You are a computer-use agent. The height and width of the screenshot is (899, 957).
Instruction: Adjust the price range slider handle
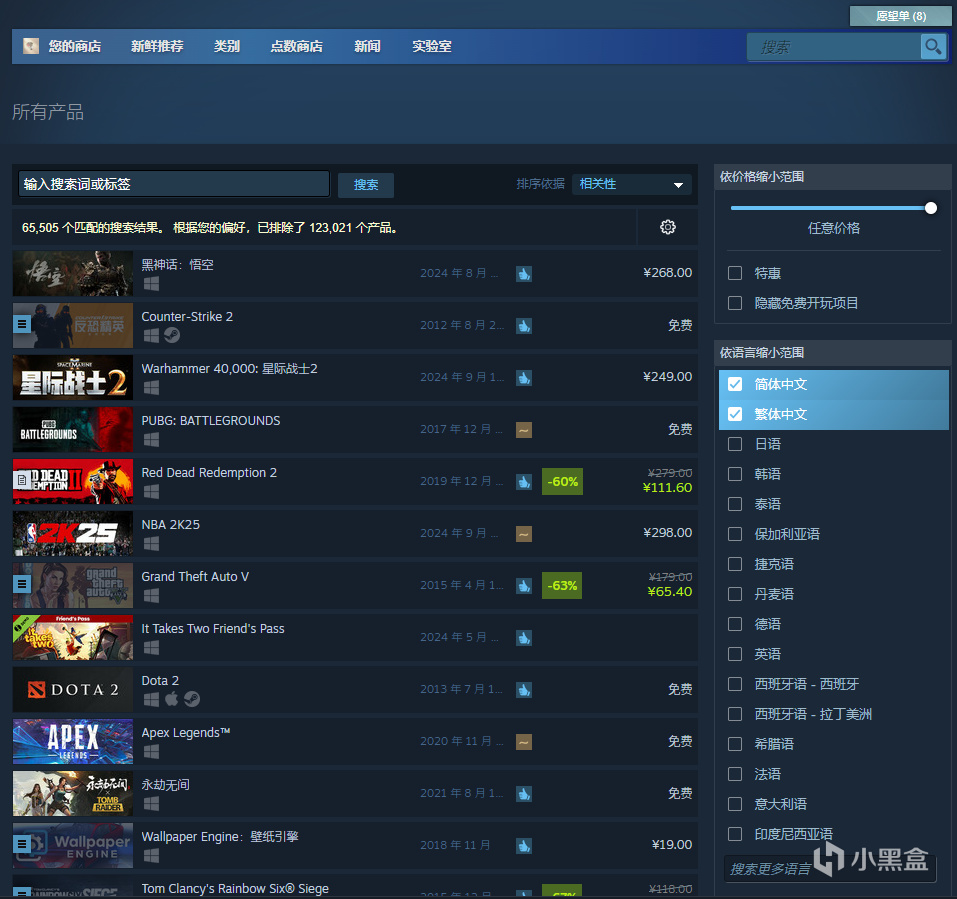[931, 208]
